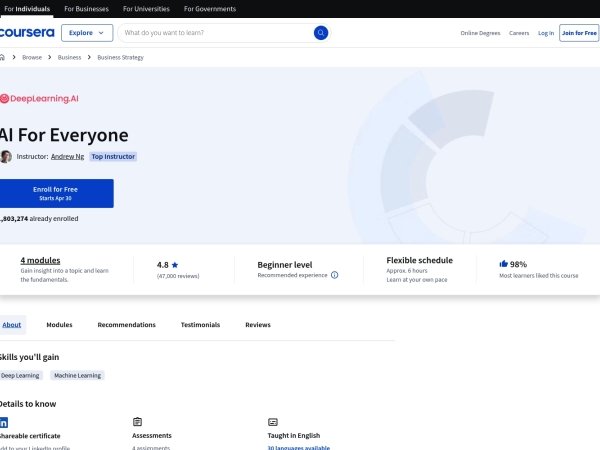Open Online Degrees link
Viewport: 600px width, 450px height.
(x=480, y=33)
